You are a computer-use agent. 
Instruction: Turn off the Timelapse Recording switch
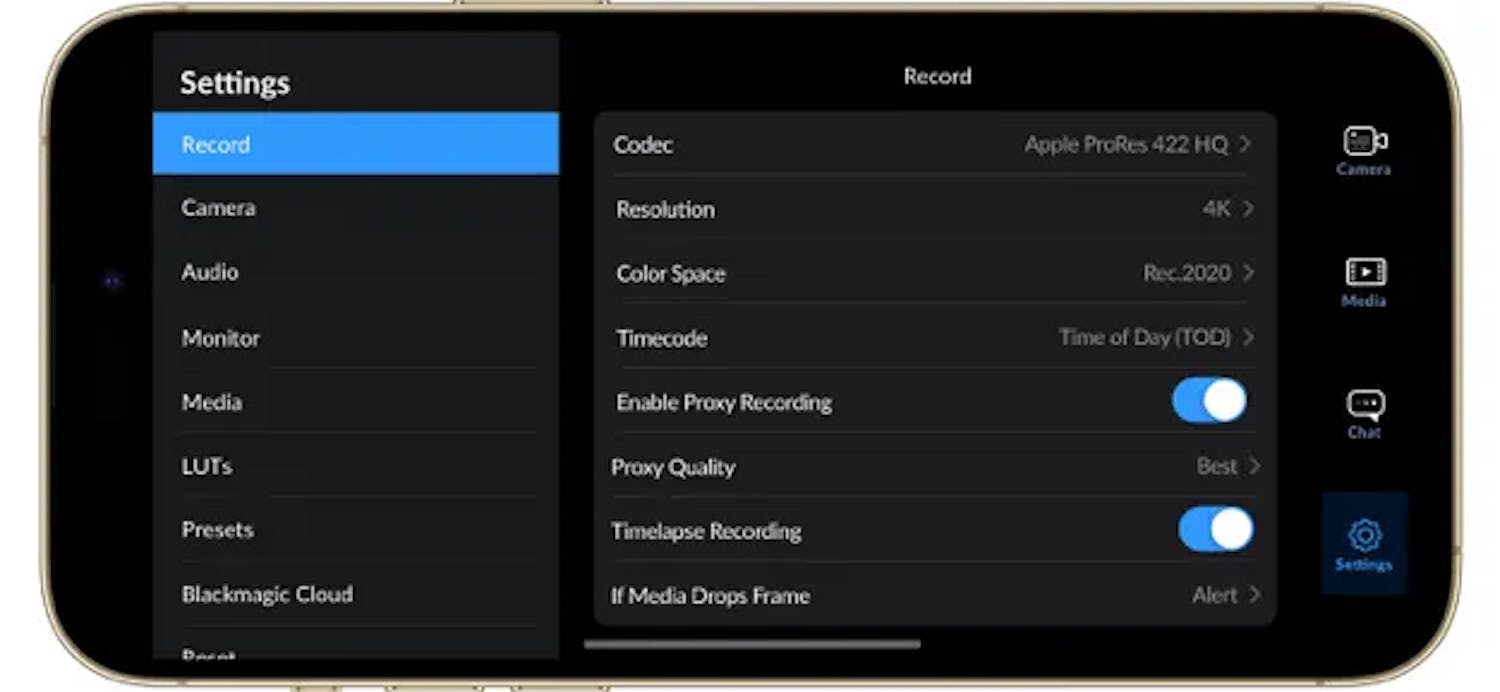click(x=1216, y=529)
